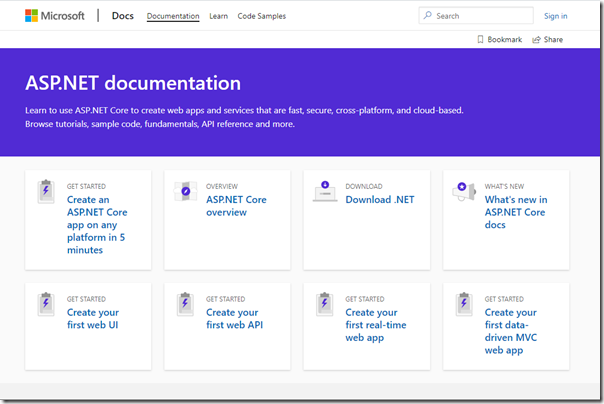
Task: Open Download .NET link
Action: coord(380,199)
